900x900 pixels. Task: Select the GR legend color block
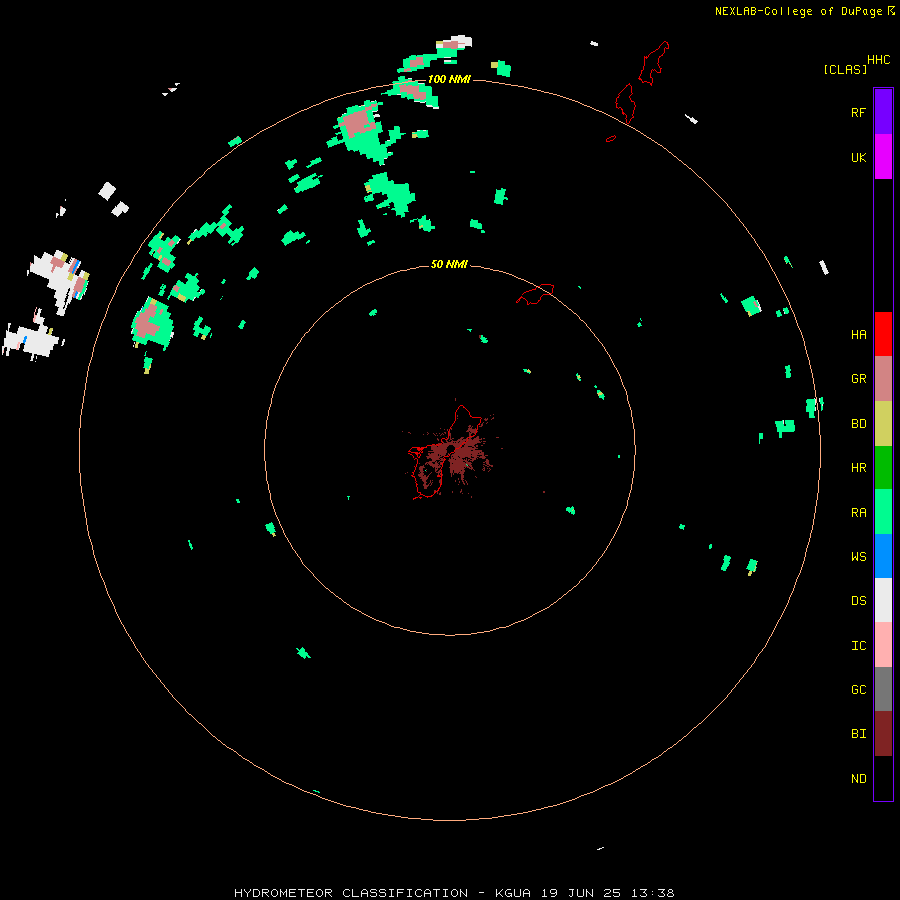[x=883, y=379]
